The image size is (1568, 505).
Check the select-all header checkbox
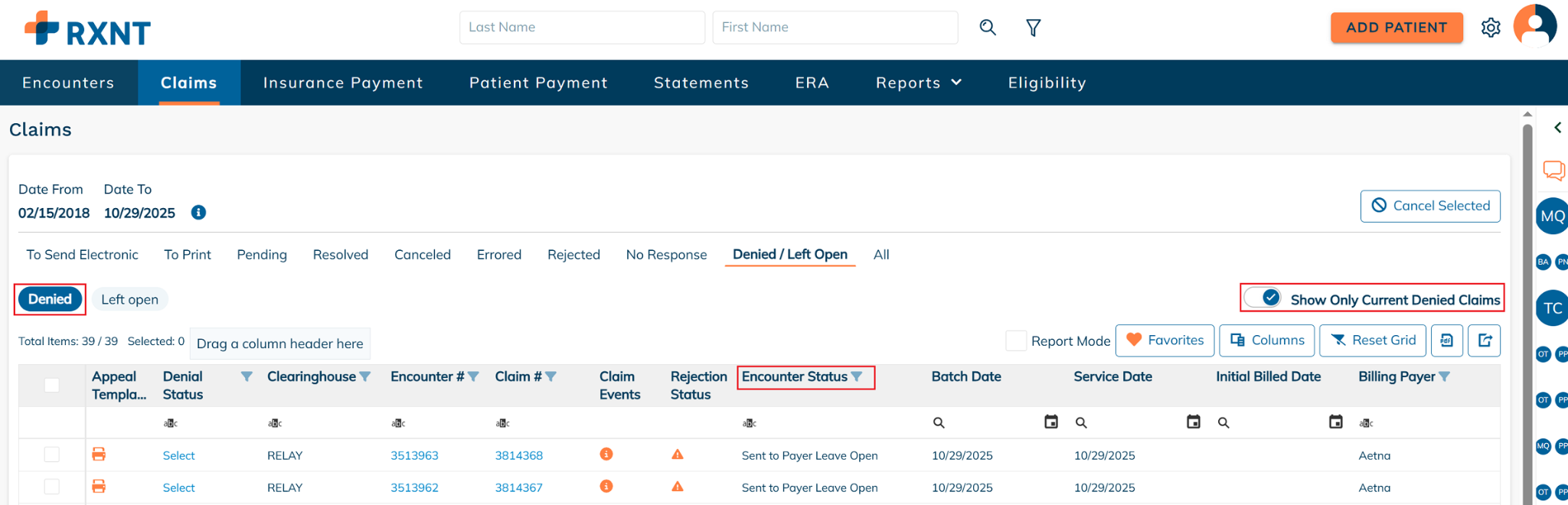tap(52, 385)
